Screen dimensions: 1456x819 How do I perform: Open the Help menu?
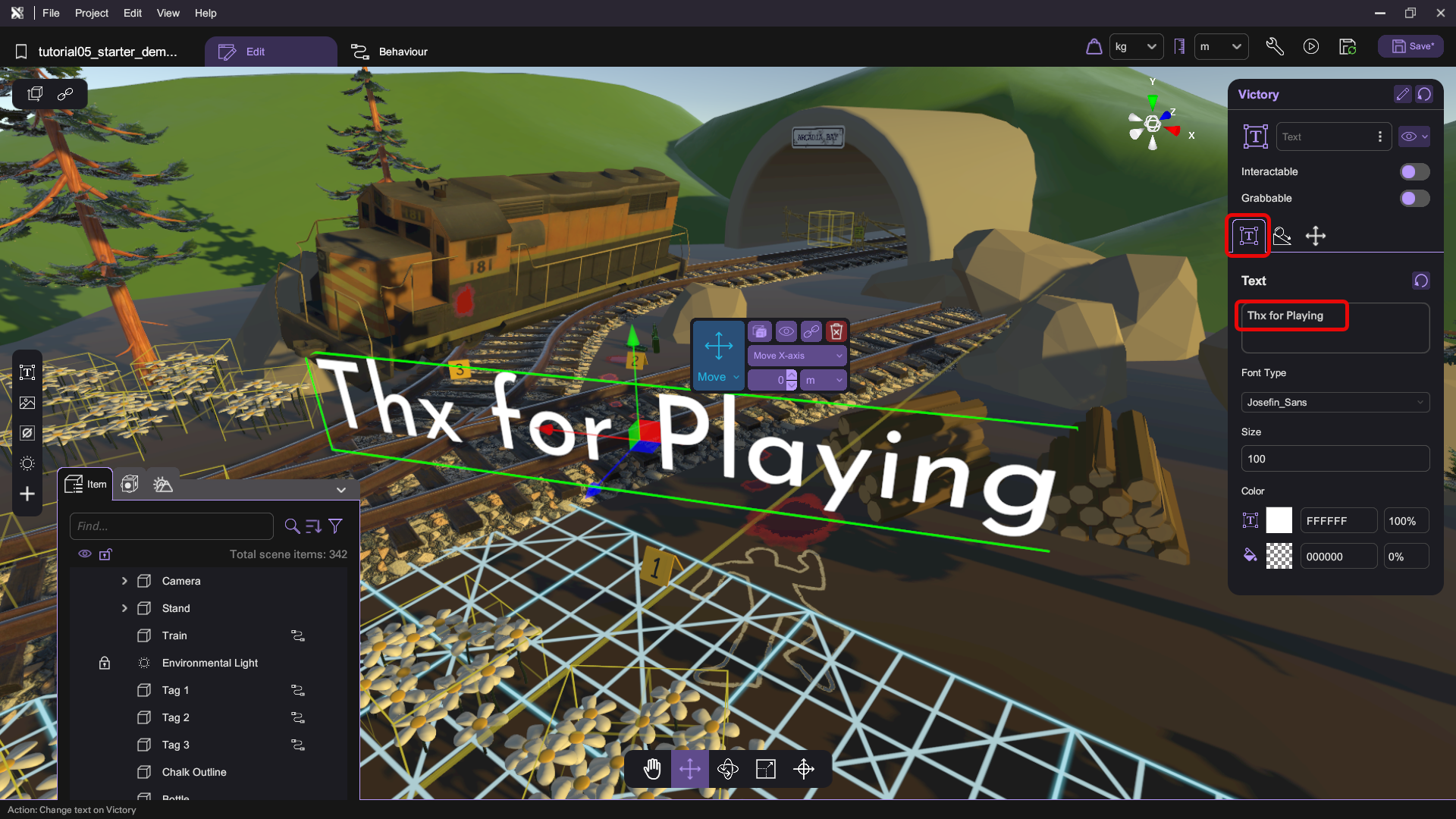(206, 13)
